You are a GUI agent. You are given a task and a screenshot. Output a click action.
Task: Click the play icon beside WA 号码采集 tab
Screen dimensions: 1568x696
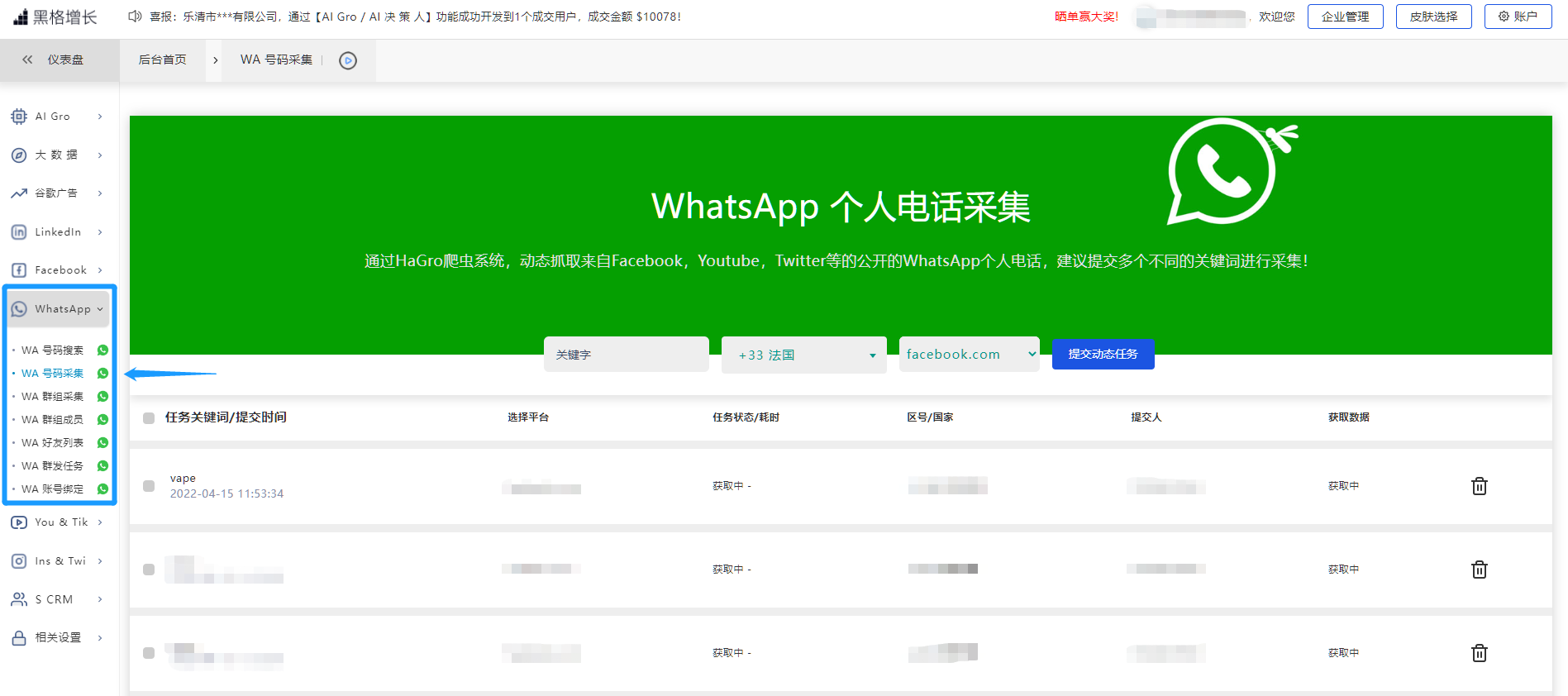(348, 60)
